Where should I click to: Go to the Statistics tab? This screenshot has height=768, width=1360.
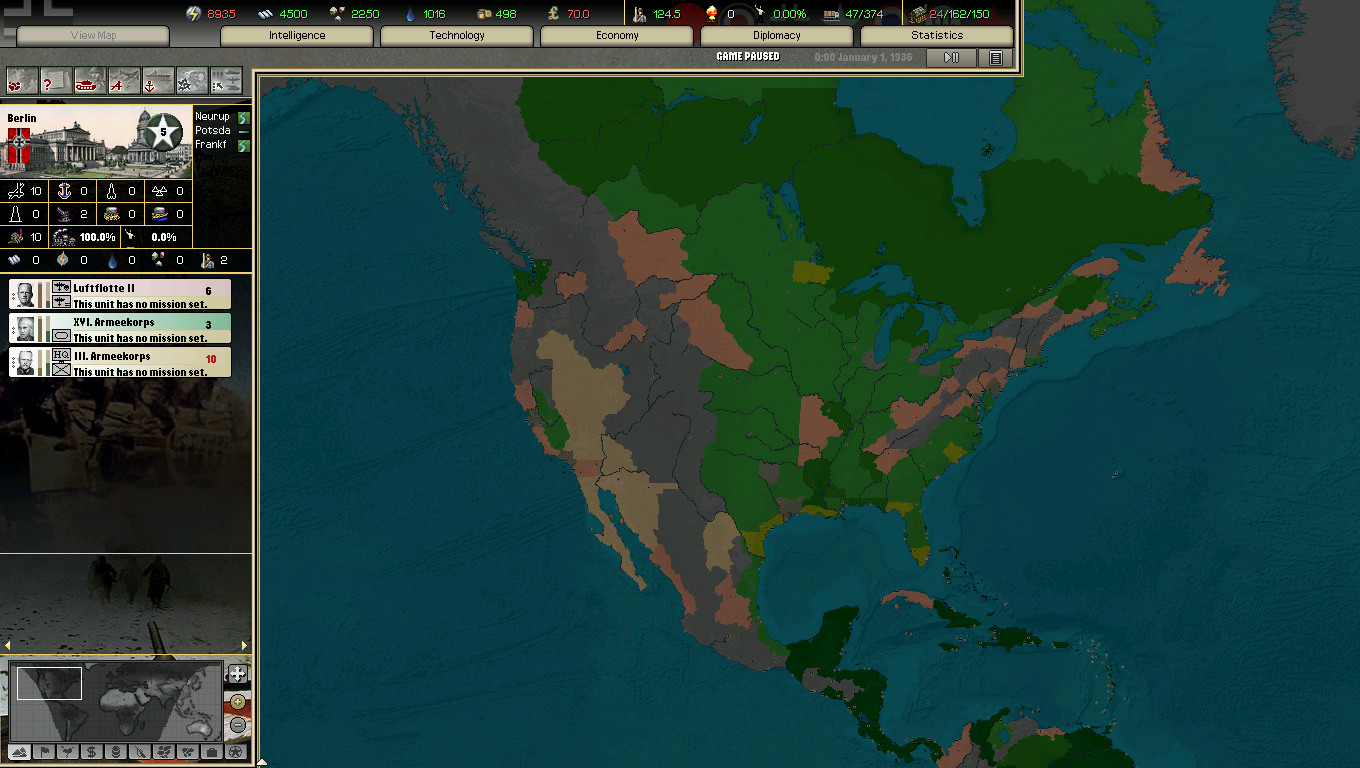[937, 36]
